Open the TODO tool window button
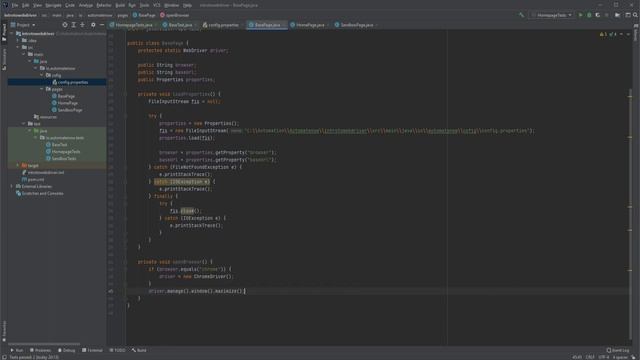Screen dimensions: 640x360 coord(117,350)
